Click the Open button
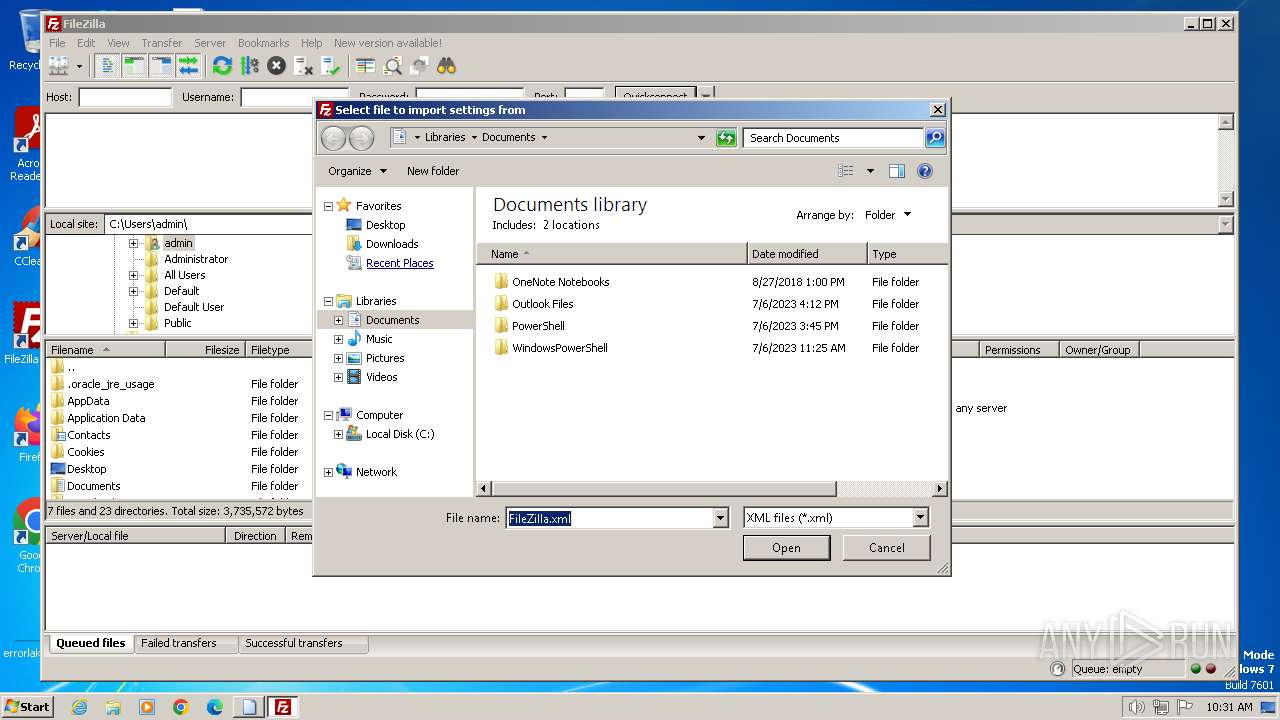The width and height of the screenshot is (1280, 720). (786, 548)
